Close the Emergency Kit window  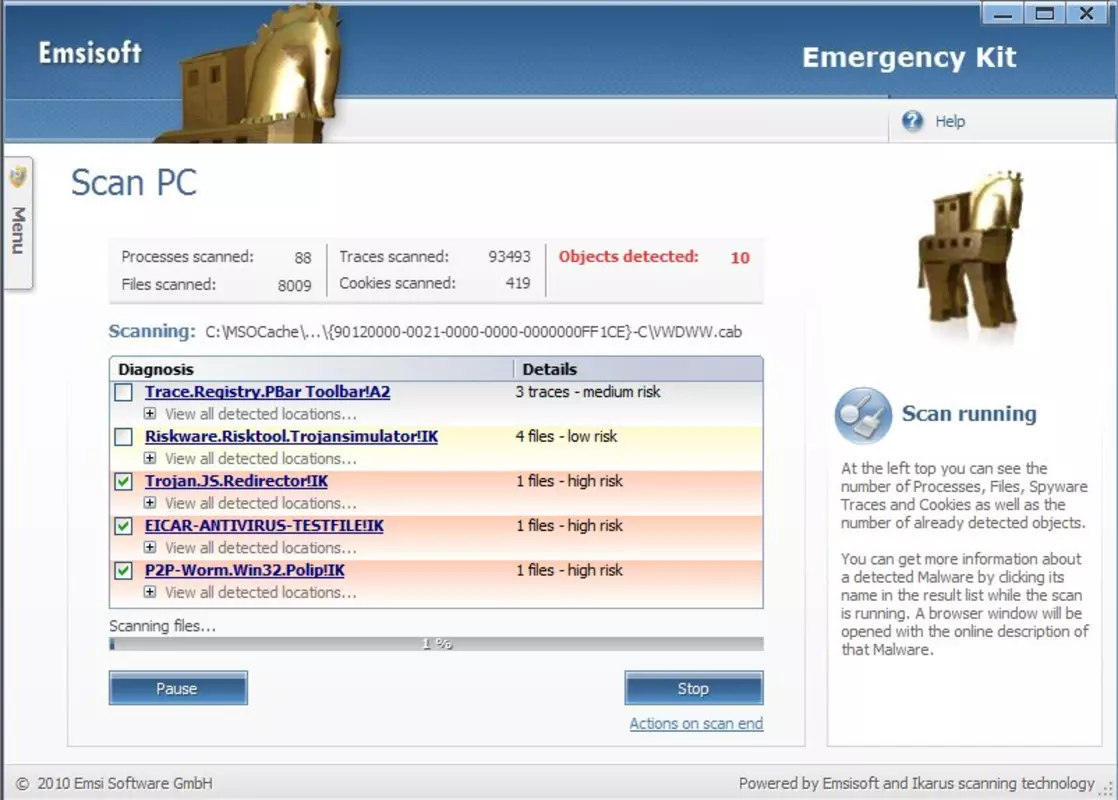pos(1087,14)
